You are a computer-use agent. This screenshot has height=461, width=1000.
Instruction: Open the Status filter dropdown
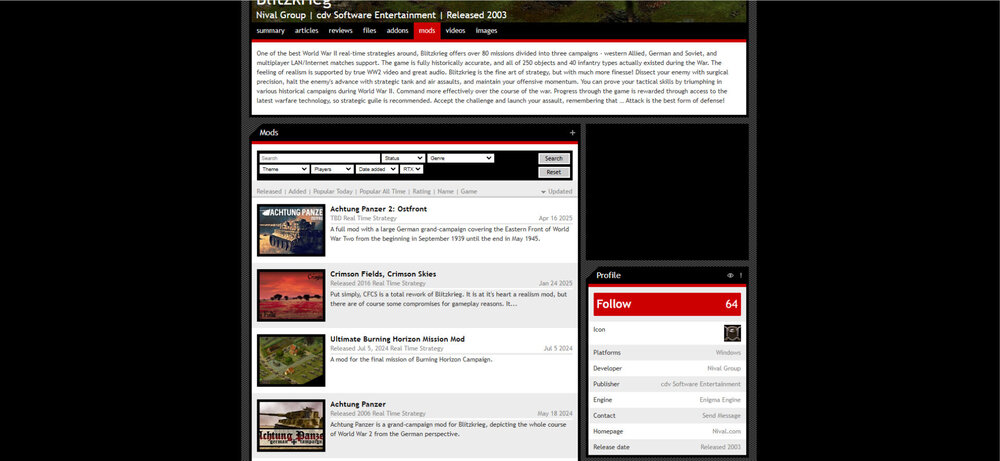click(403, 158)
